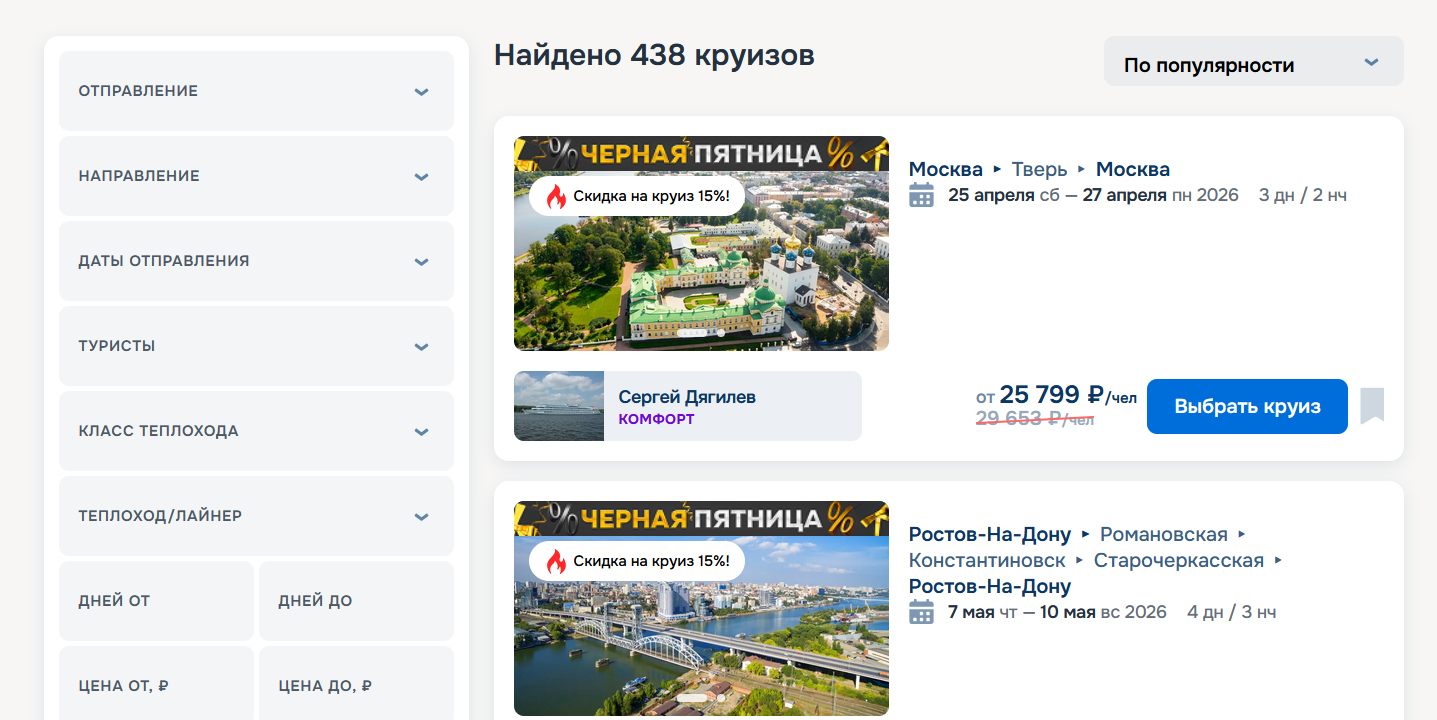The height and width of the screenshot is (720, 1437).
Task: Expand the Направление filter
Action: (256, 176)
